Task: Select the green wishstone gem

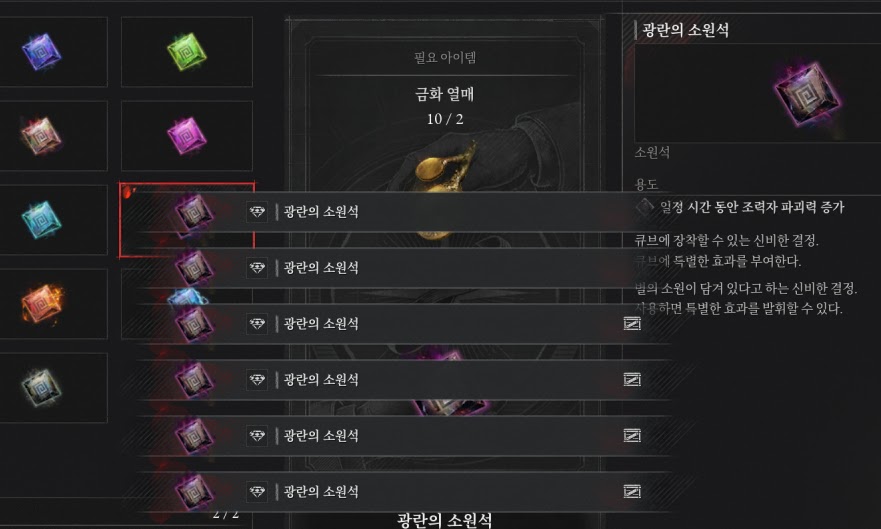Action: tap(187, 52)
